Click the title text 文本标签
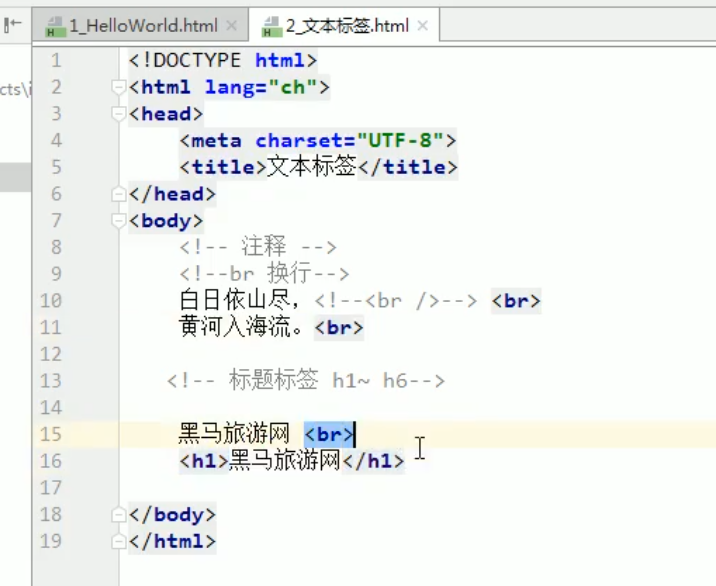Viewport: 716px width, 586px height. (311, 167)
